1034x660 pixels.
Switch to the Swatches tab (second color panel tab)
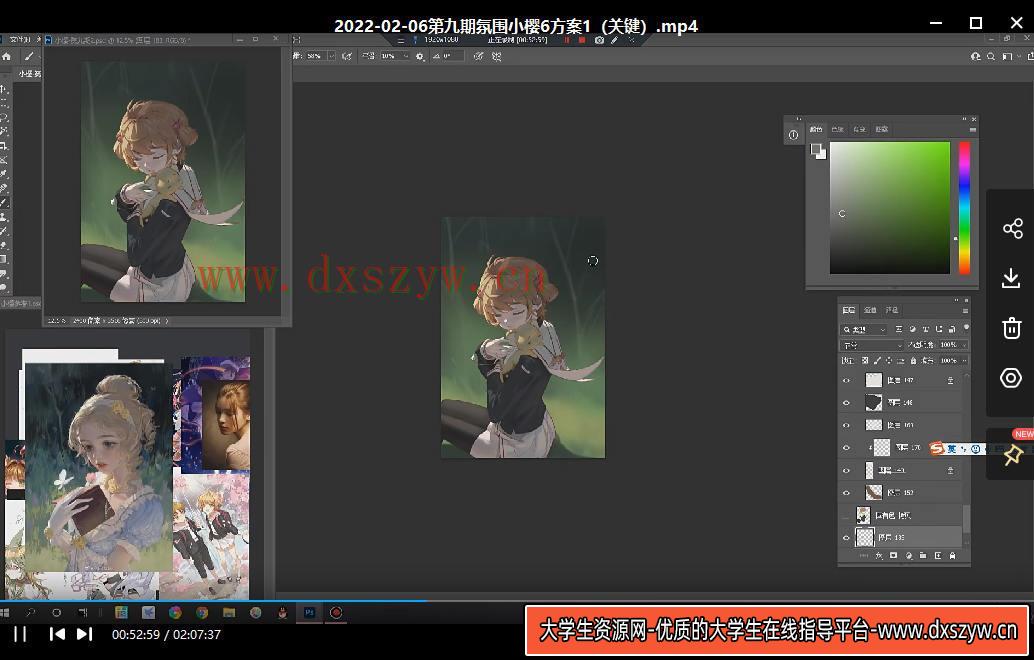tap(837, 129)
